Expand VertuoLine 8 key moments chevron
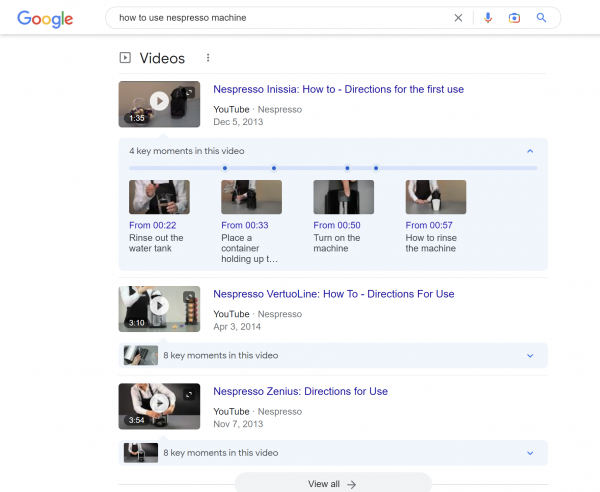This screenshot has width=600, height=492. [530, 355]
